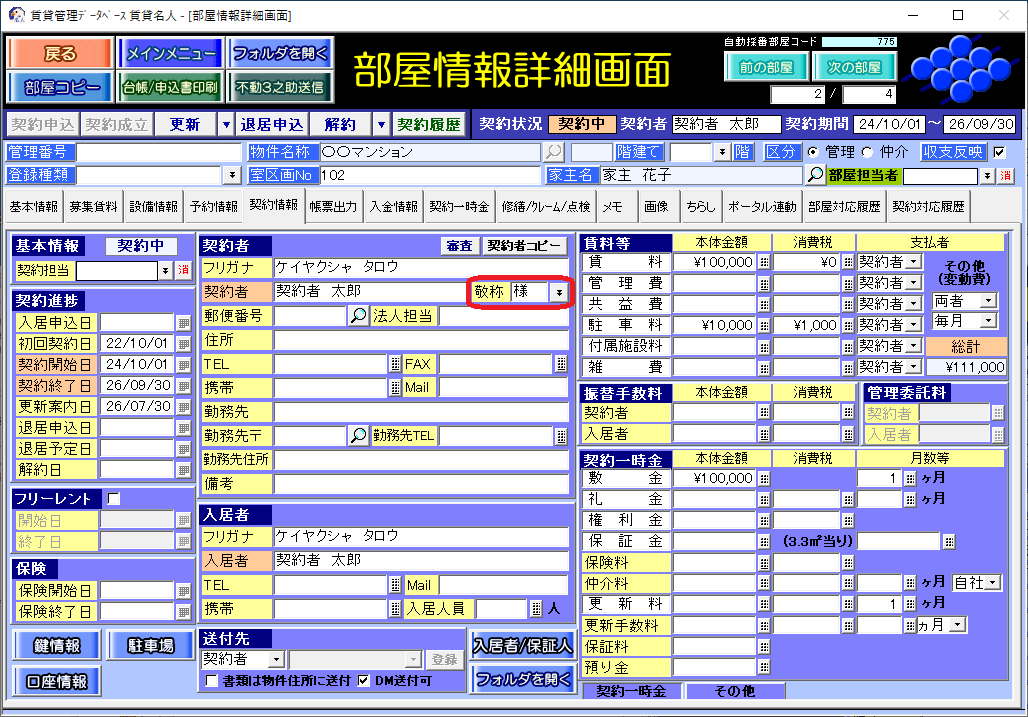Open the 設備情報 tab
The image size is (1028, 717).
coord(154,207)
